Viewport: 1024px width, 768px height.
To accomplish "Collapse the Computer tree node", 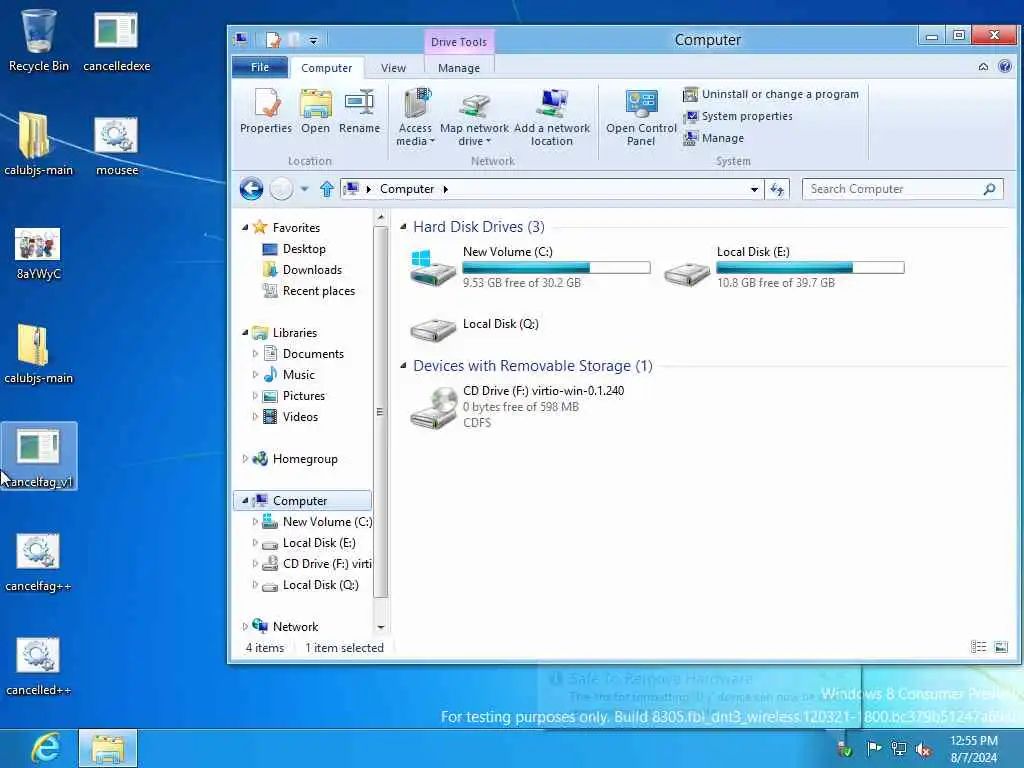I will [x=245, y=500].
